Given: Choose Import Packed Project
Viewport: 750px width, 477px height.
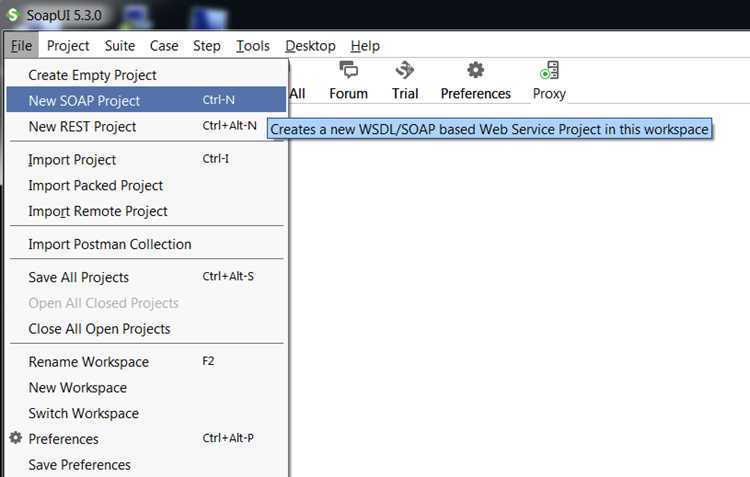Looking at the screenshot, I should coord(146,185).
